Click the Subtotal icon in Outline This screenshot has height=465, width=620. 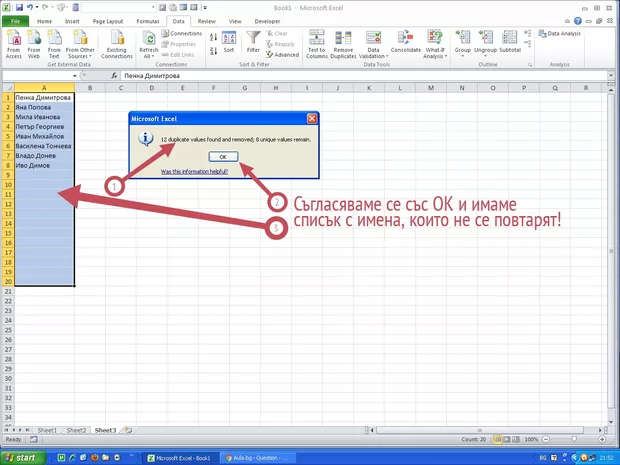[510, 39]
